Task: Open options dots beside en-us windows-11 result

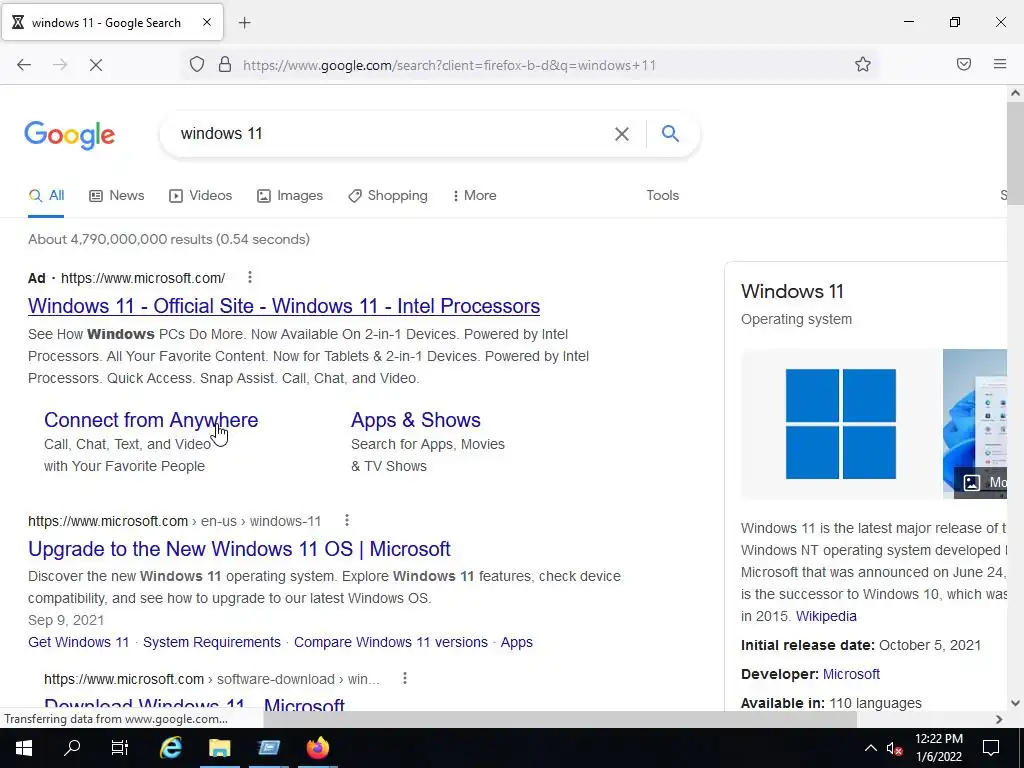Action: pos(347,520)
